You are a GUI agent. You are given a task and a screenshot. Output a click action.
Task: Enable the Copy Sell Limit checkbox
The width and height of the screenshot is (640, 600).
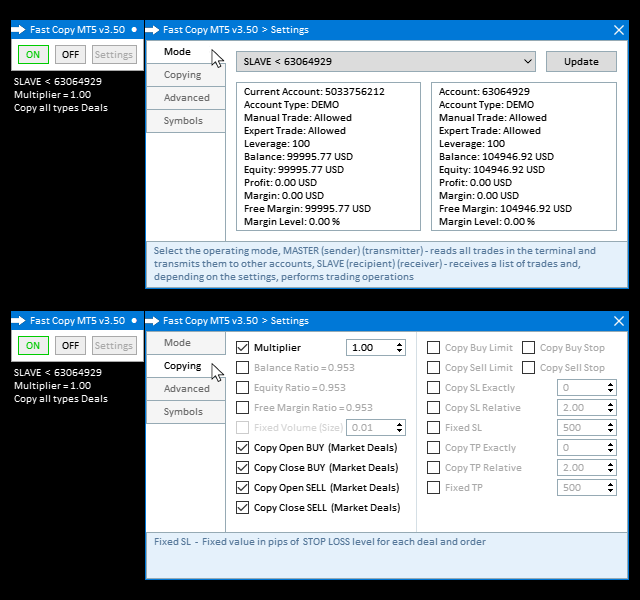click(x=433, y=368)
